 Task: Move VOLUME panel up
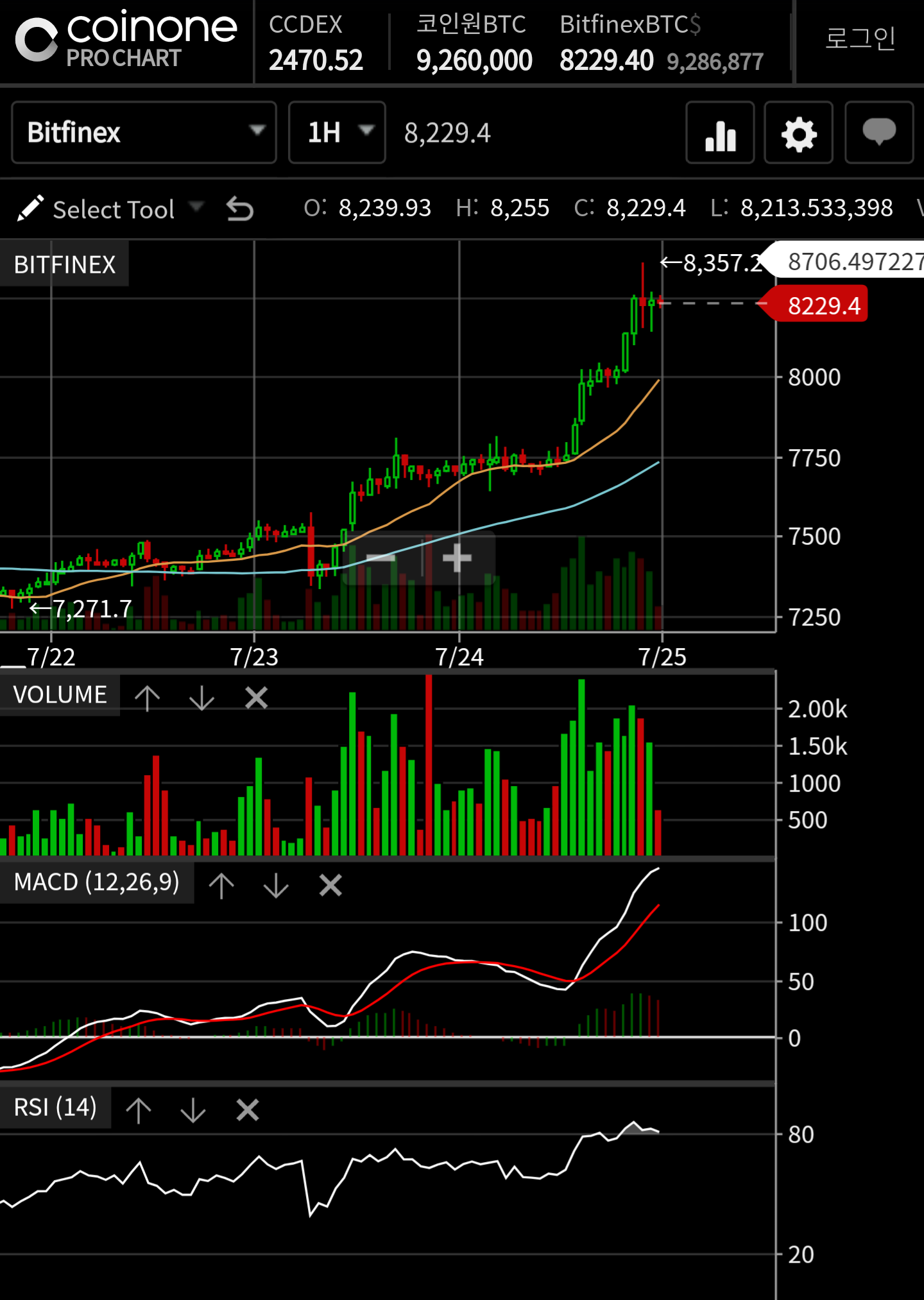click(x=147, y=697)
